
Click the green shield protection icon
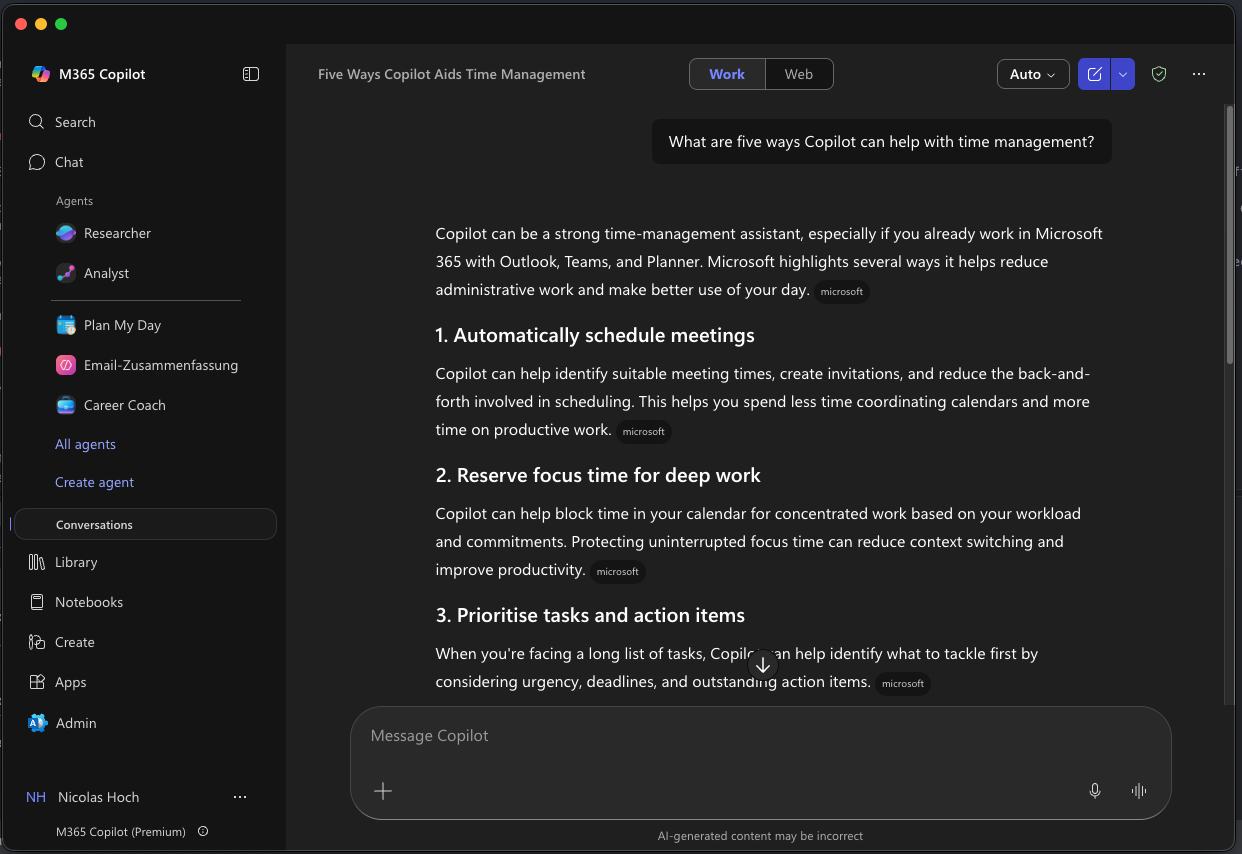tap(1159, 74)
